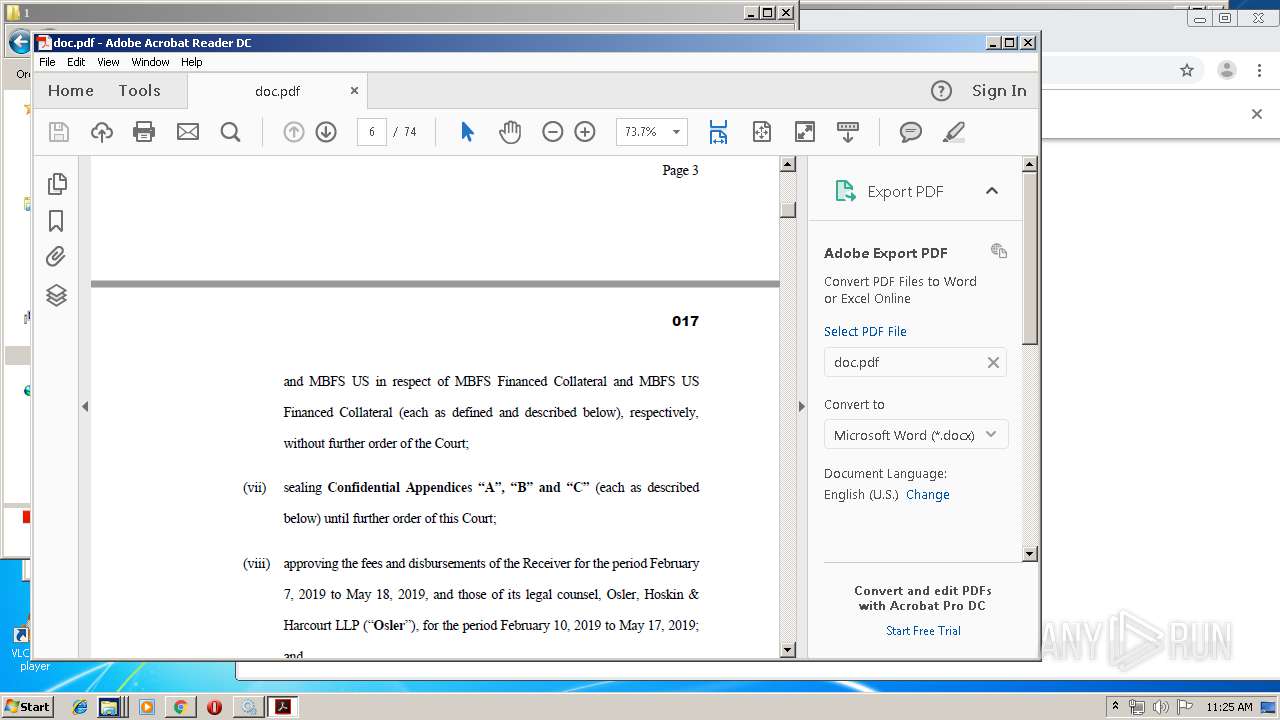Open the View menu

coord(108,62)
